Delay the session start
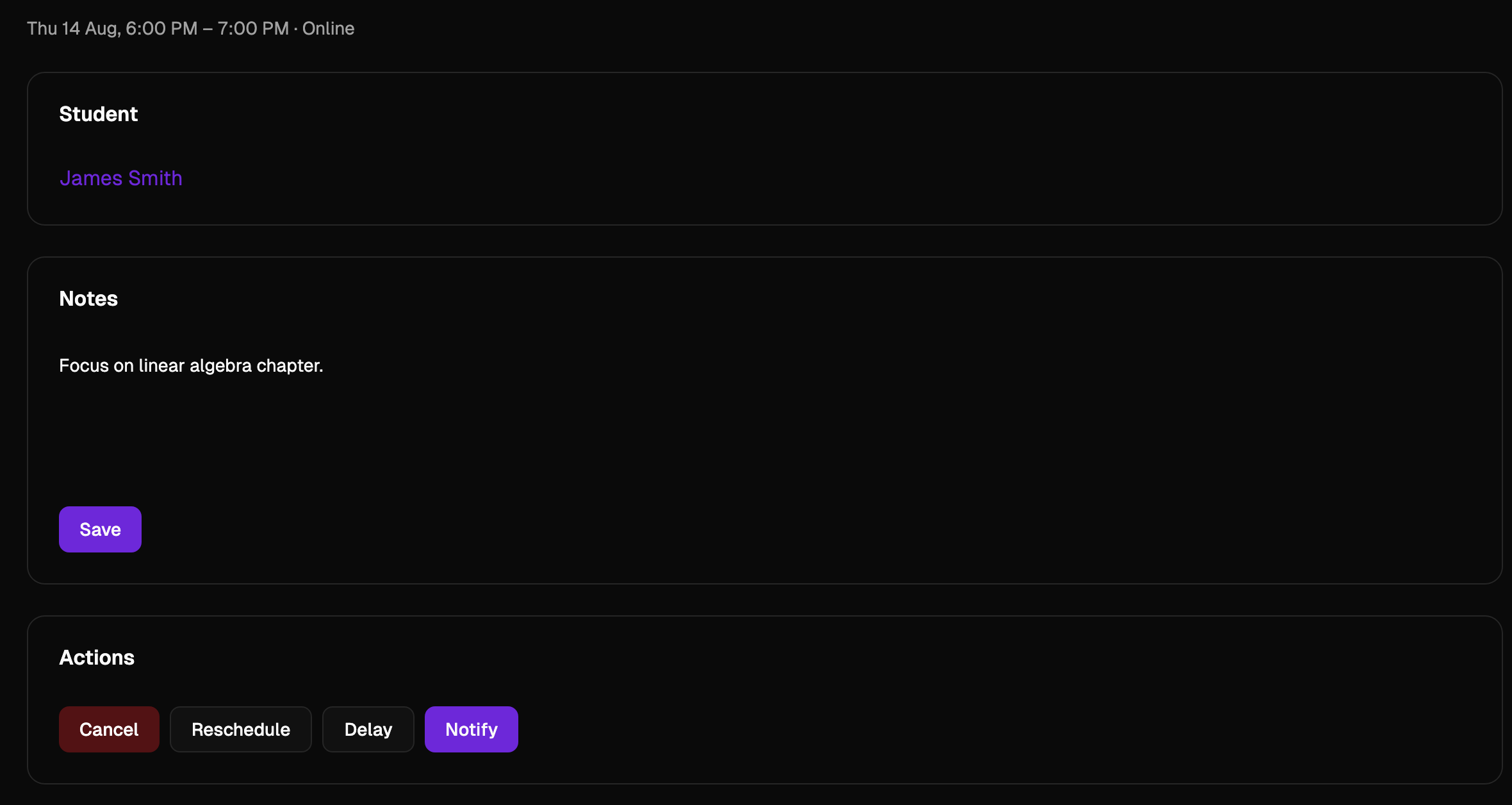This screenshot has height=805, width=1512. [x=368, y=729]
